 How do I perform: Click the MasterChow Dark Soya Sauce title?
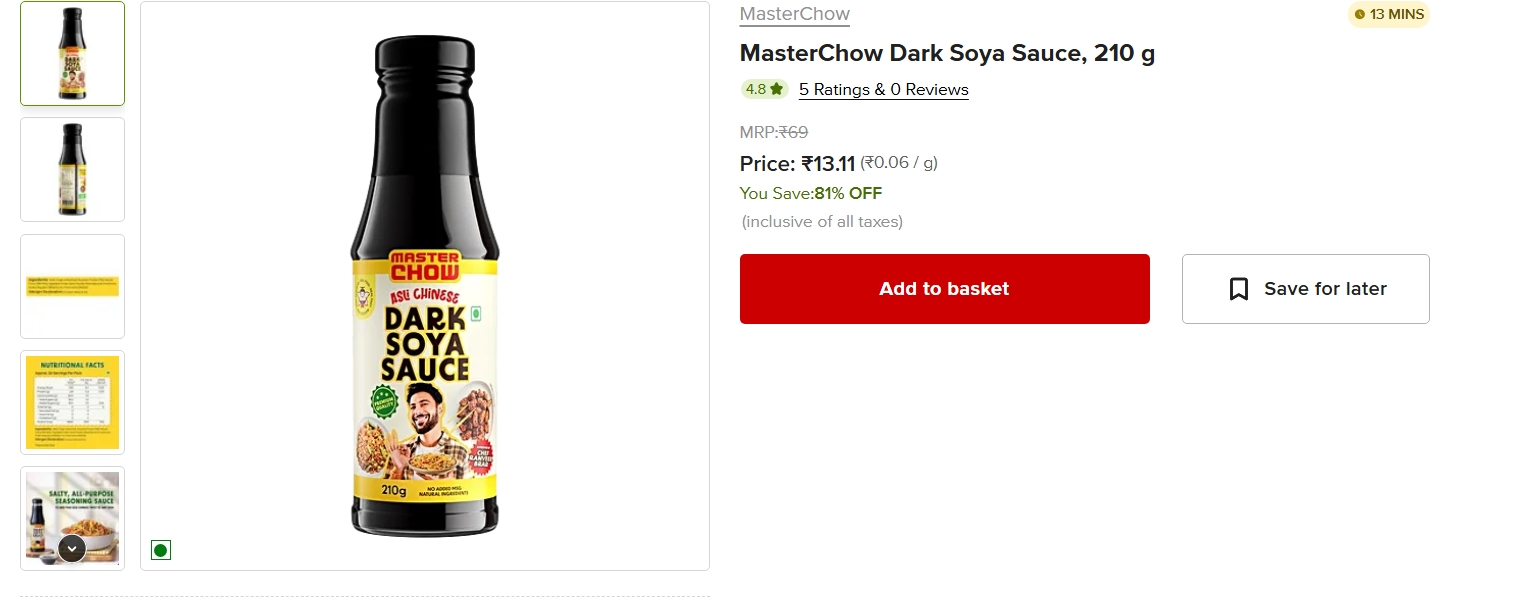947,53
